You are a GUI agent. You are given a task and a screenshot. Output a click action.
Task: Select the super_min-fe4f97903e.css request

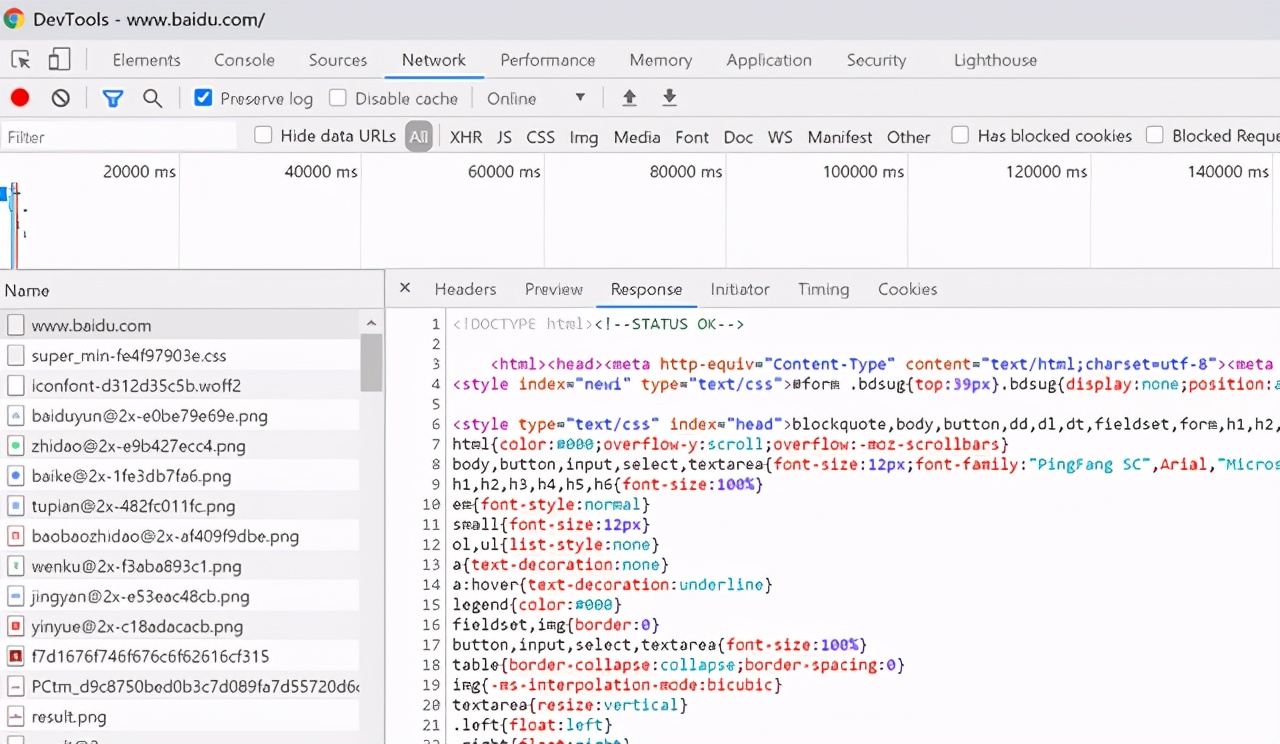click(129, 356)
